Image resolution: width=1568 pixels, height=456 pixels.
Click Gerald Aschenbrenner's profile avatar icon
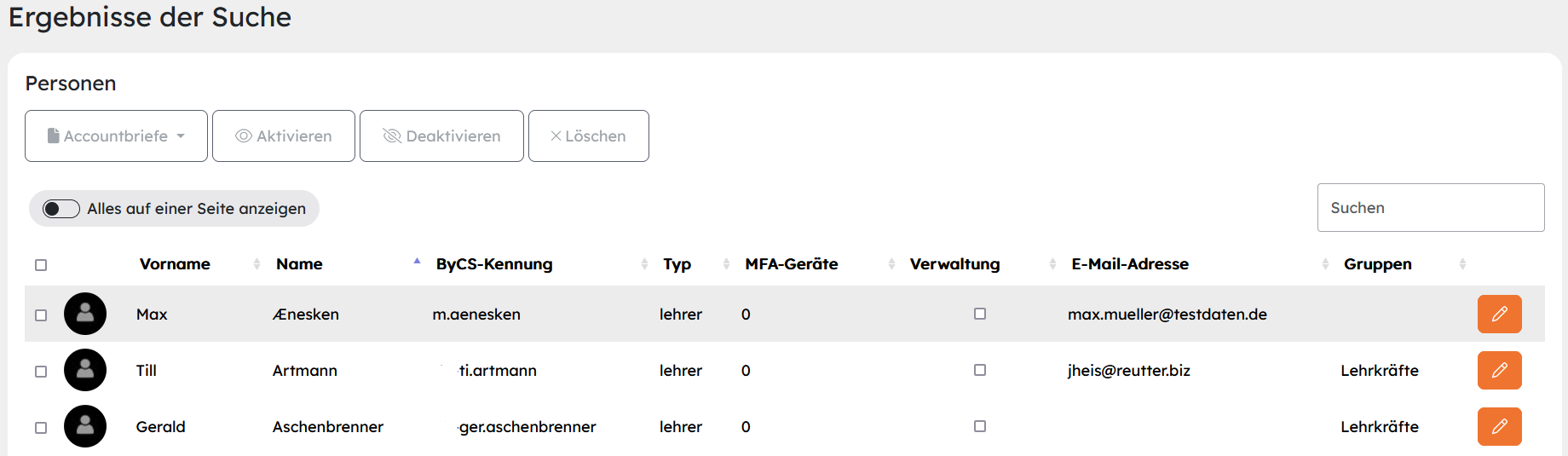pos(85,426)
